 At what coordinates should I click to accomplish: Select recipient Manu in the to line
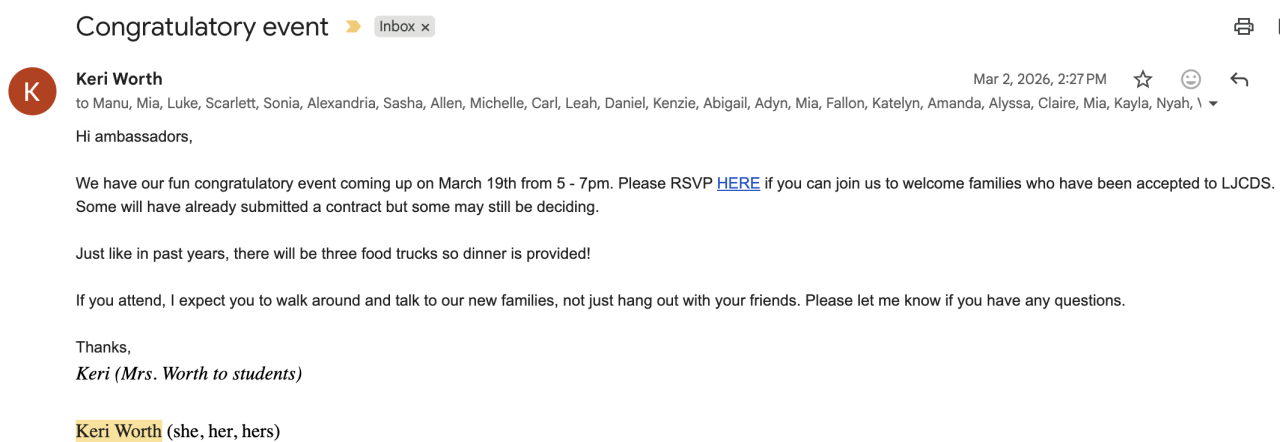tap(110, 103)
